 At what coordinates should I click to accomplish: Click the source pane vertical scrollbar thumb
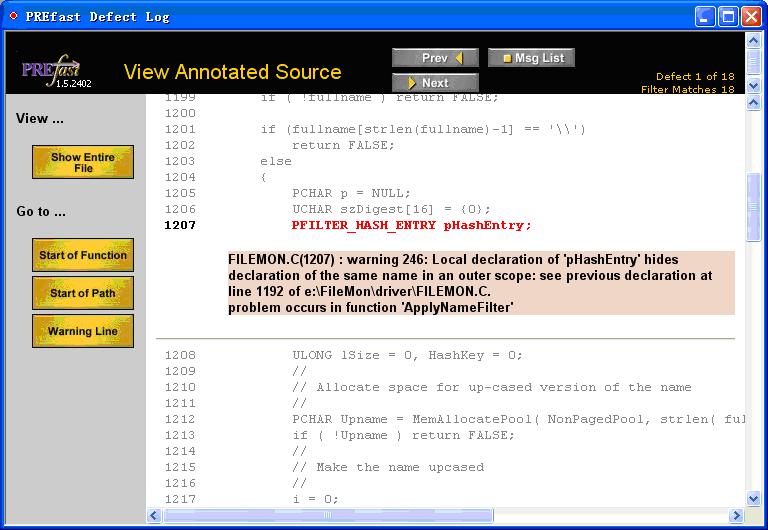tap(753, 207)
